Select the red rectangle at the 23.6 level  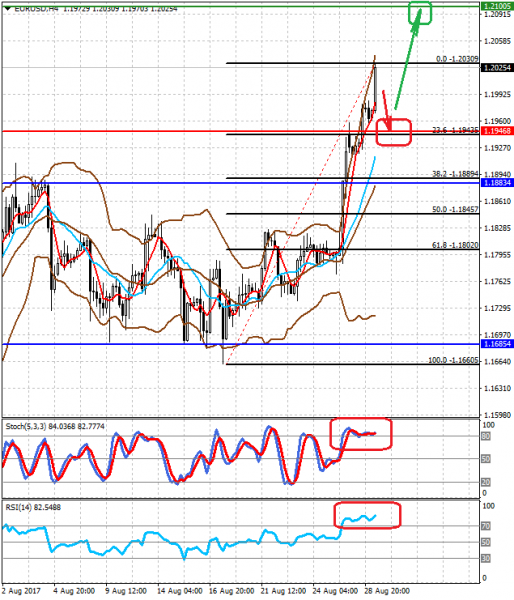coord(393,132)
